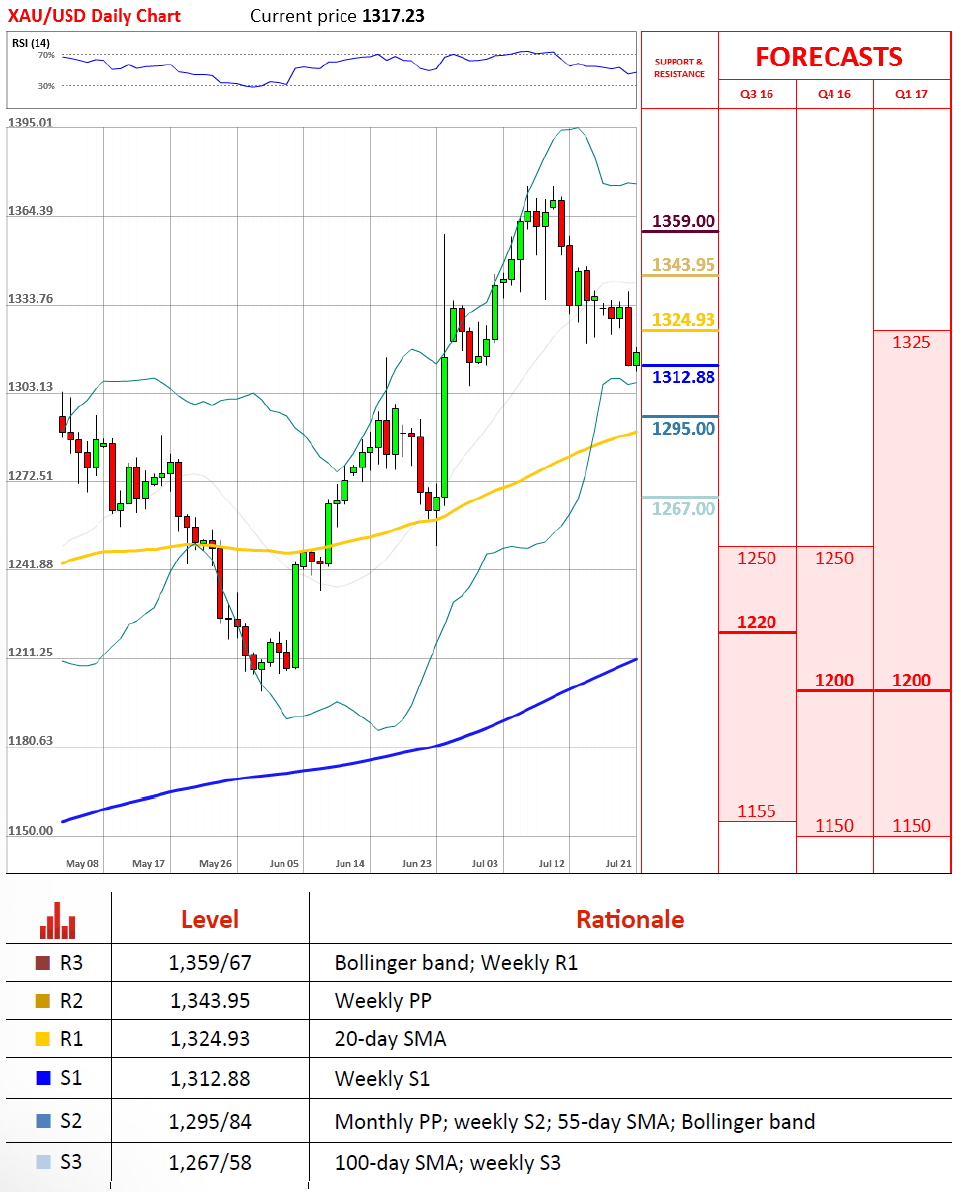Click the RSI (14) indicator label
Image resolution: width=961 pixels, height=1192 pixels.
31,43
